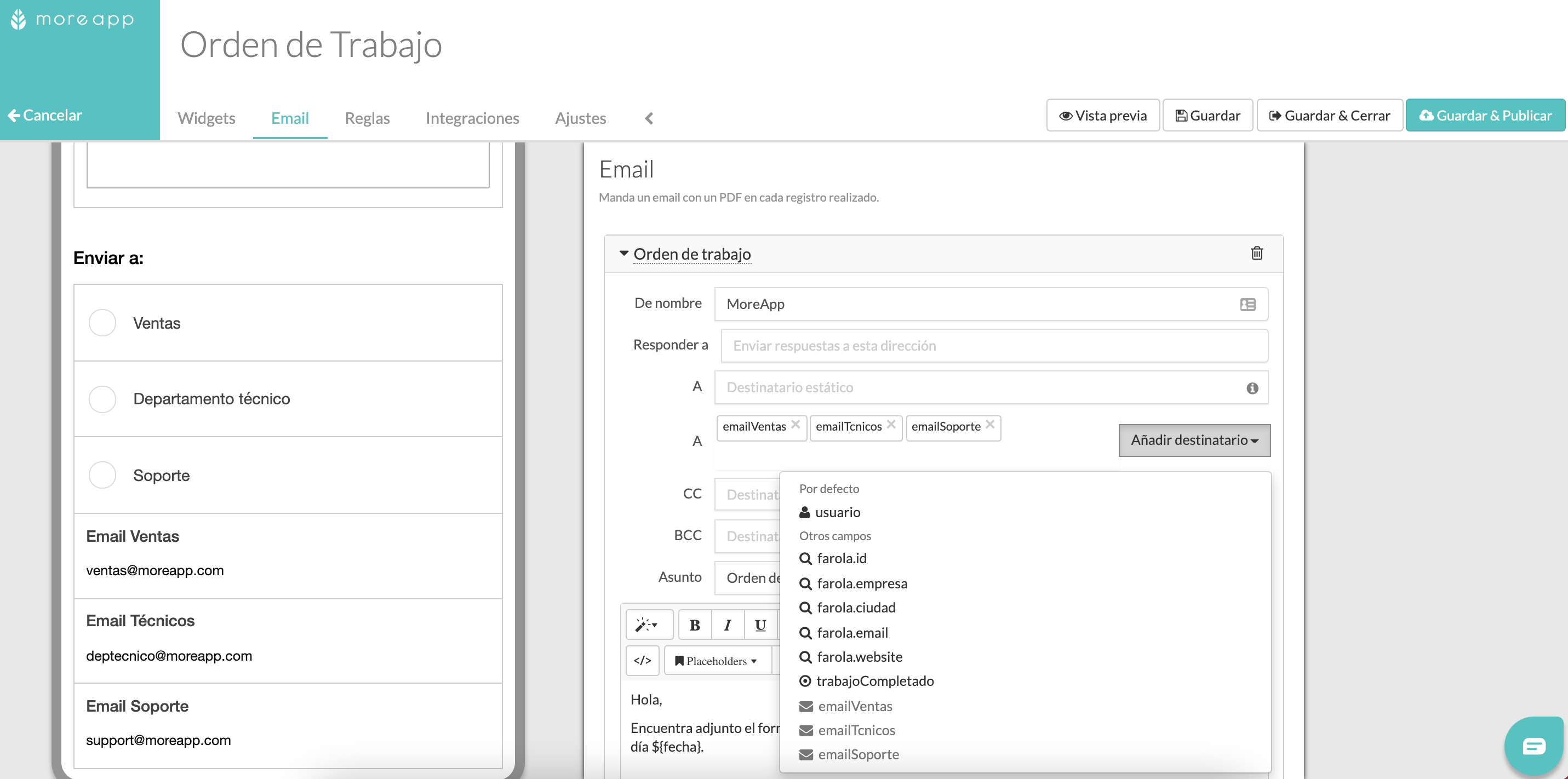Click the Email Ventas field in preview

(x=288, y=555)
